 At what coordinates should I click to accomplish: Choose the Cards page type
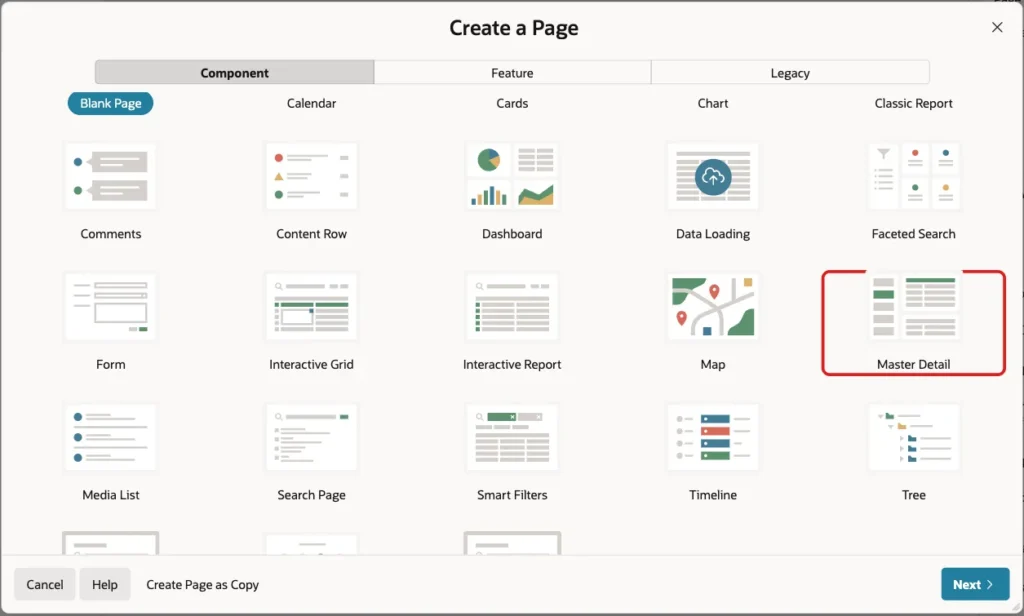pyautogui.click(x=512, y=103)
